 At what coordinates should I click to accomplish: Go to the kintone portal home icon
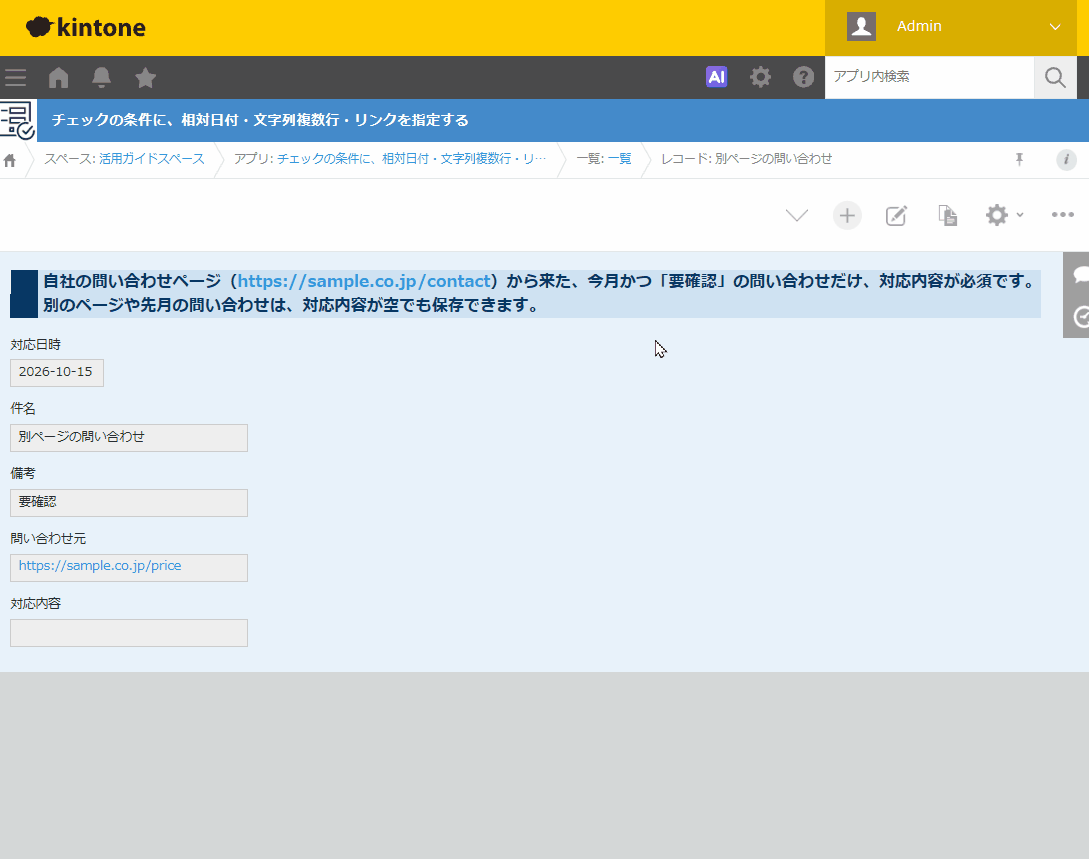click(58, 77)
